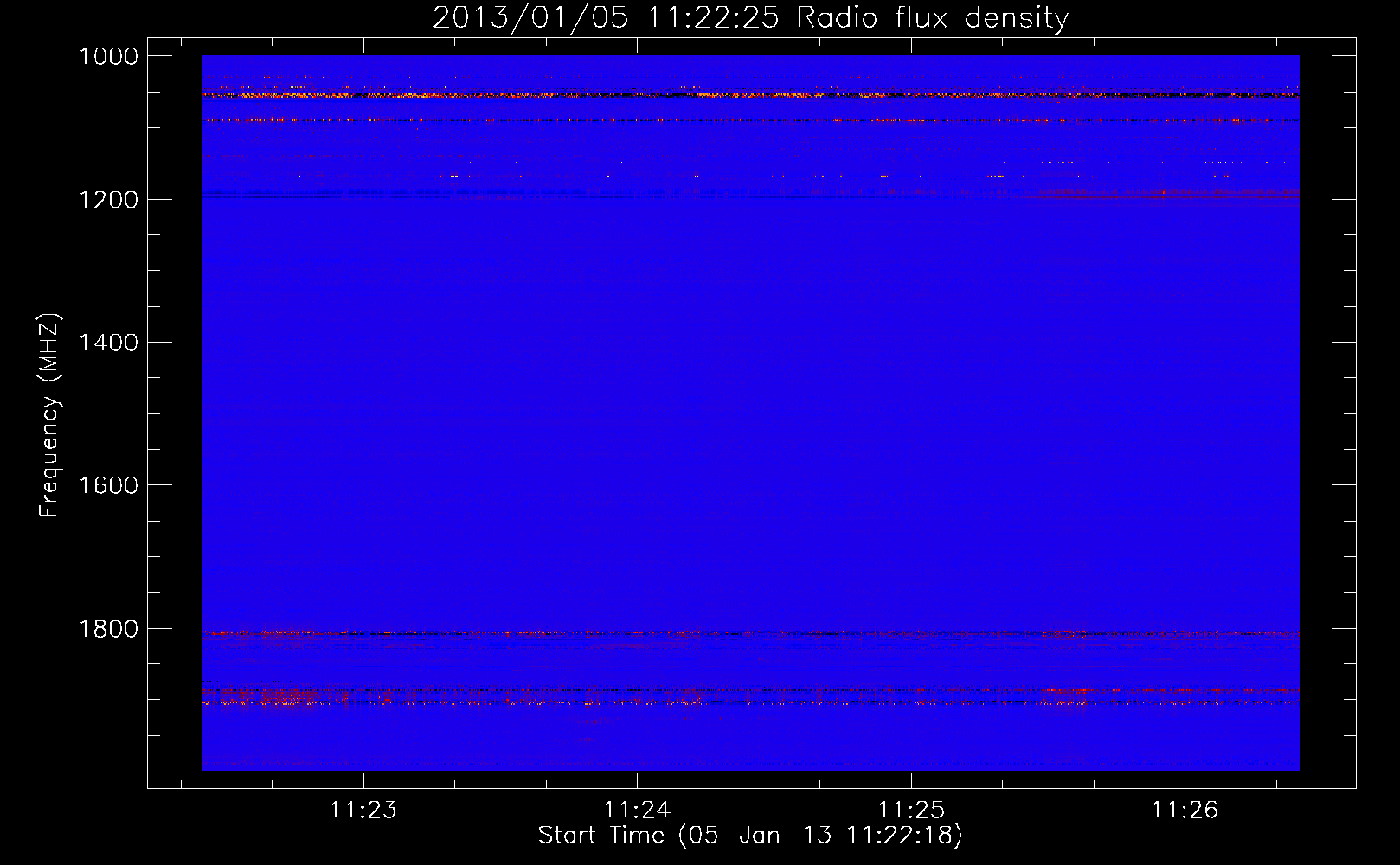
Task: Click the 11:23 time tick label
Action: (x=363, y=810)
